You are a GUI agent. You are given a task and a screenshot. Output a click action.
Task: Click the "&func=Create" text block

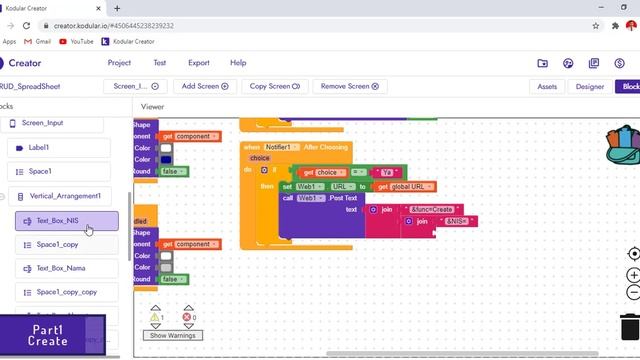point(432,209)
